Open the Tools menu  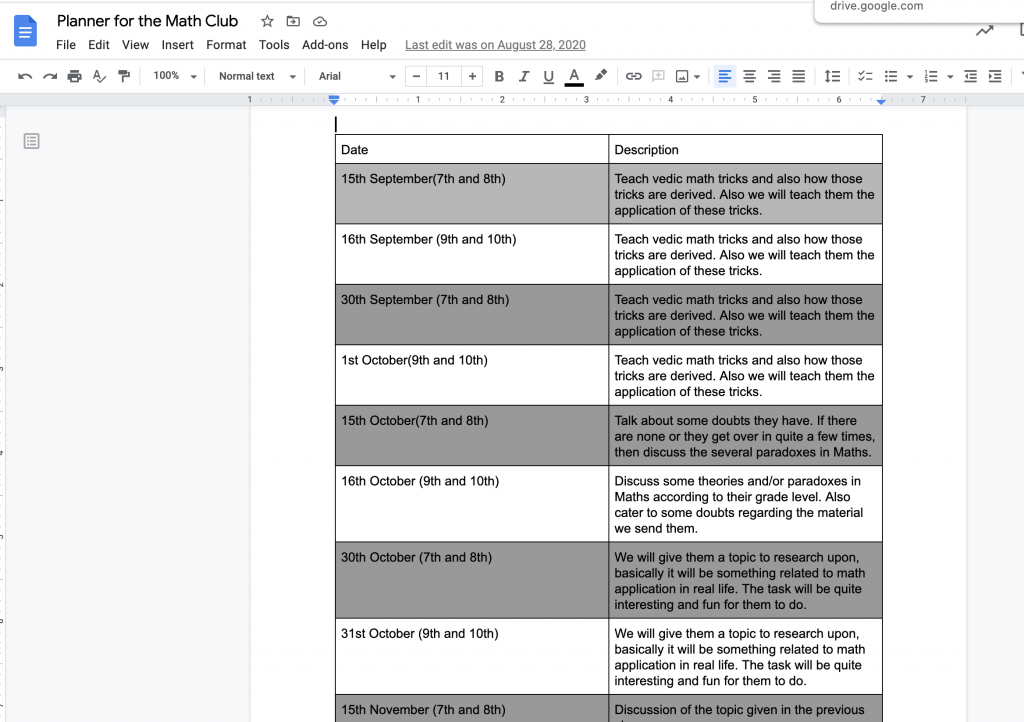coord(274,45)
